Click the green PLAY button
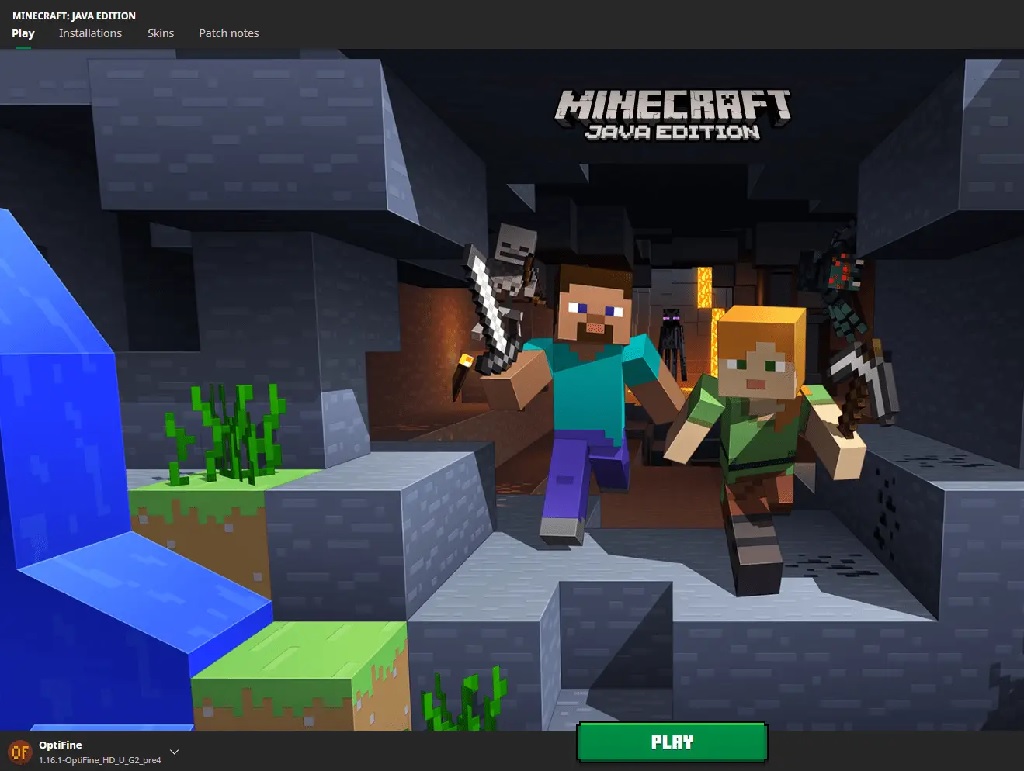The width and height of the screenshot is (1024, 771). click(x=672, y=742)
